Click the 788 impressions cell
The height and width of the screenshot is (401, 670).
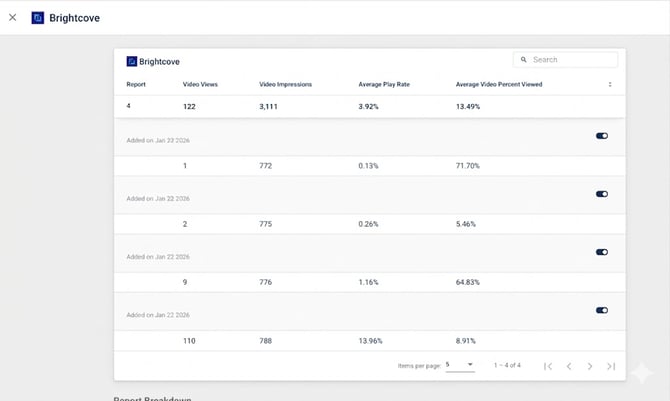point(265,341)
